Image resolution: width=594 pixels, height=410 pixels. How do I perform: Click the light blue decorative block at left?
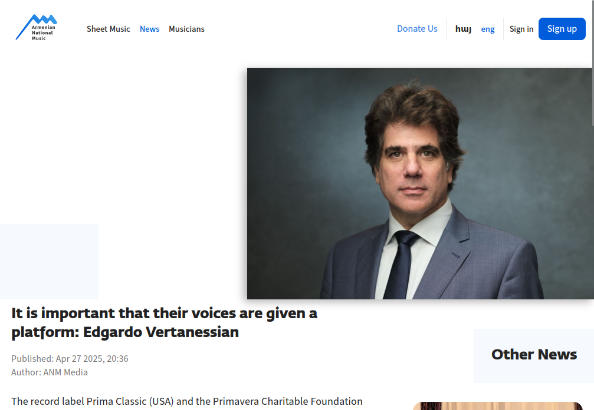point(49,261)
